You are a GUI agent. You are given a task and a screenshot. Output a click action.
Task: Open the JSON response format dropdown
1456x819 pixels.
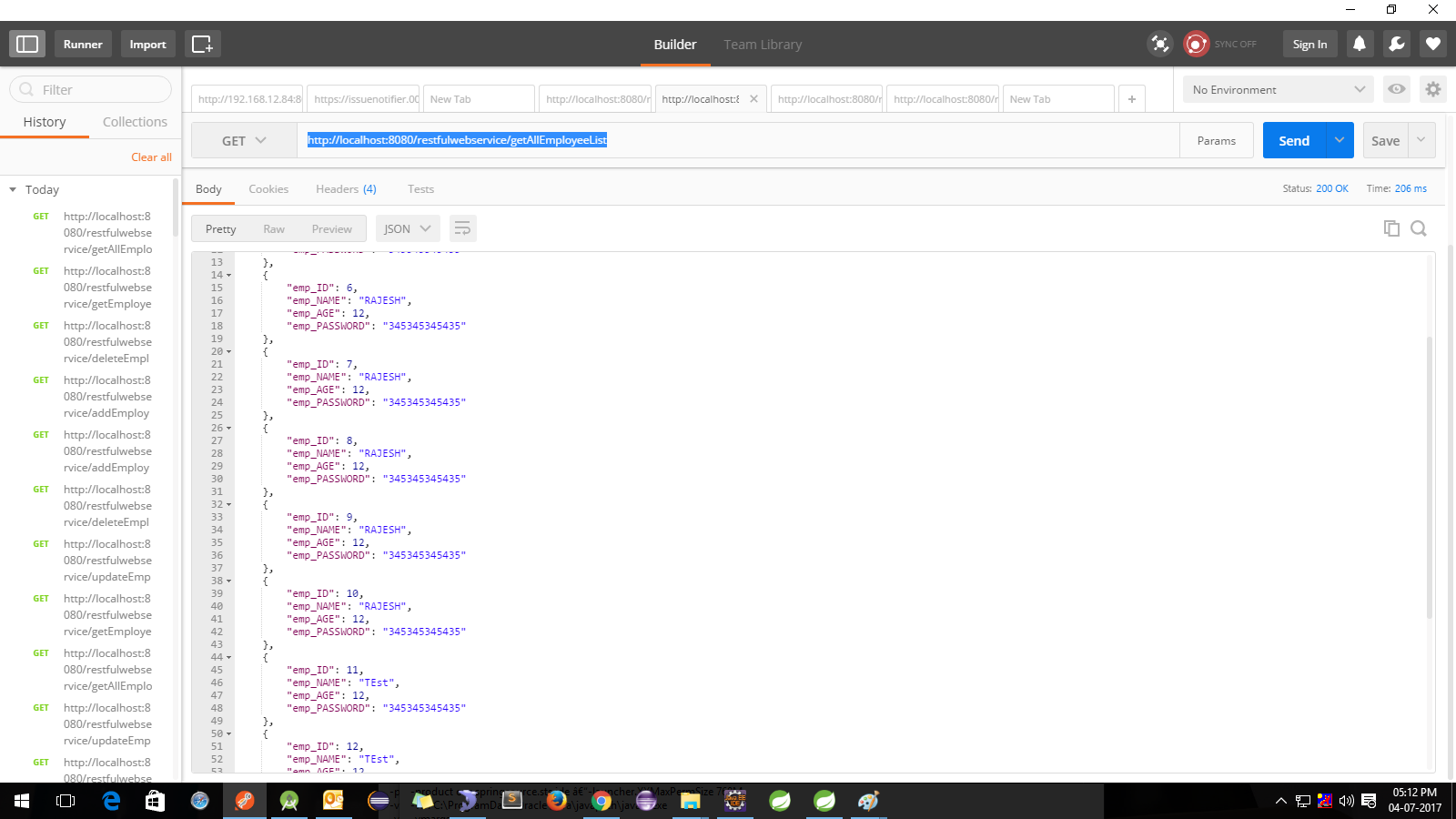[407, 228]
